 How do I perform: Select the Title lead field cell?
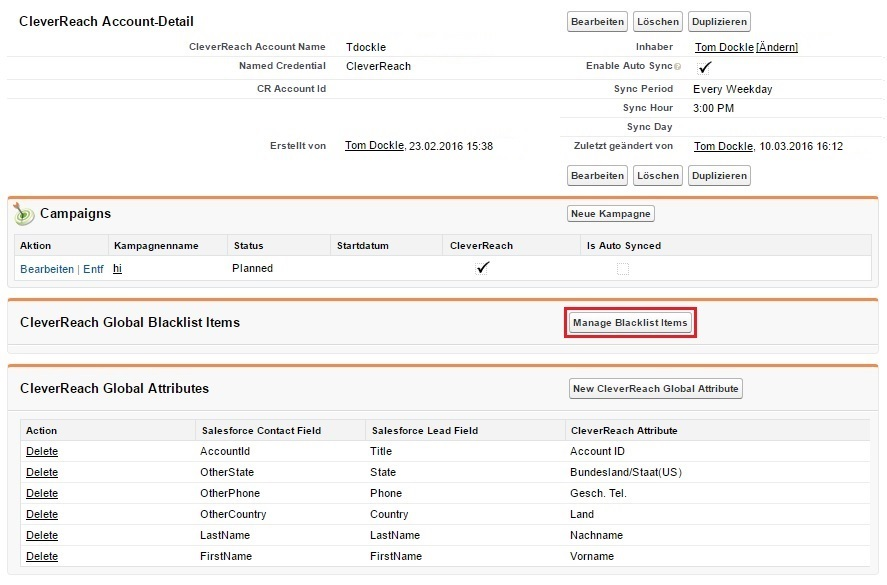tap(381, 451)
